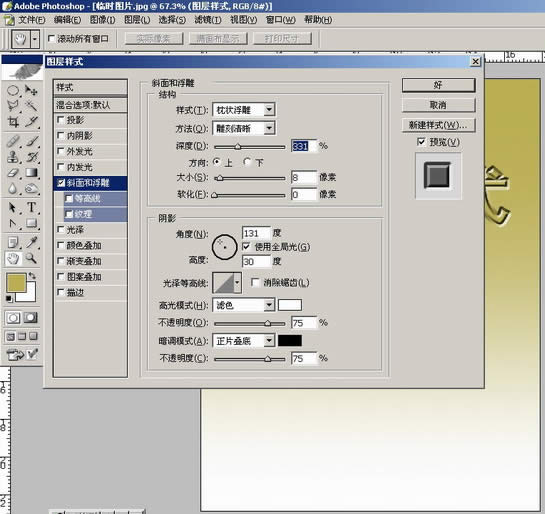Click the 大小(S) value input field
This screenshot has width=545, height=514.
click(x=304, y=178)
